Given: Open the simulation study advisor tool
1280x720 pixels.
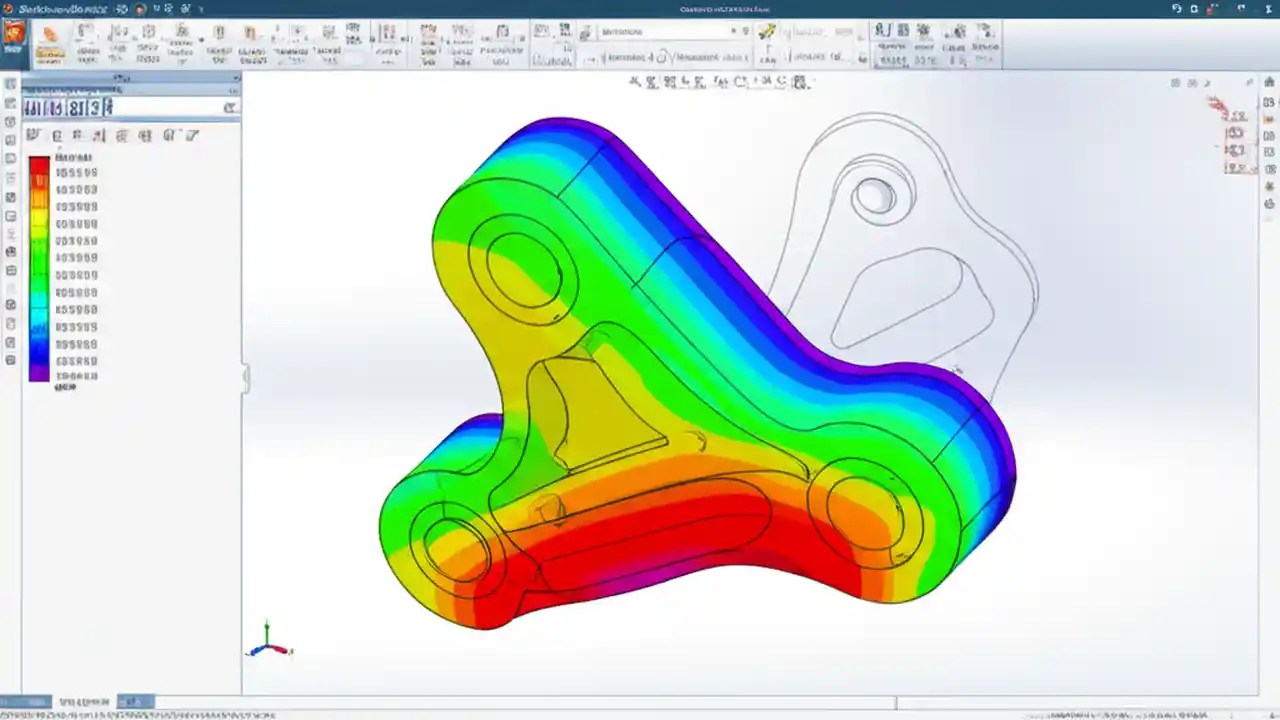Looking at the screenshot, I should pyautogui.click(x=48, y=40).
